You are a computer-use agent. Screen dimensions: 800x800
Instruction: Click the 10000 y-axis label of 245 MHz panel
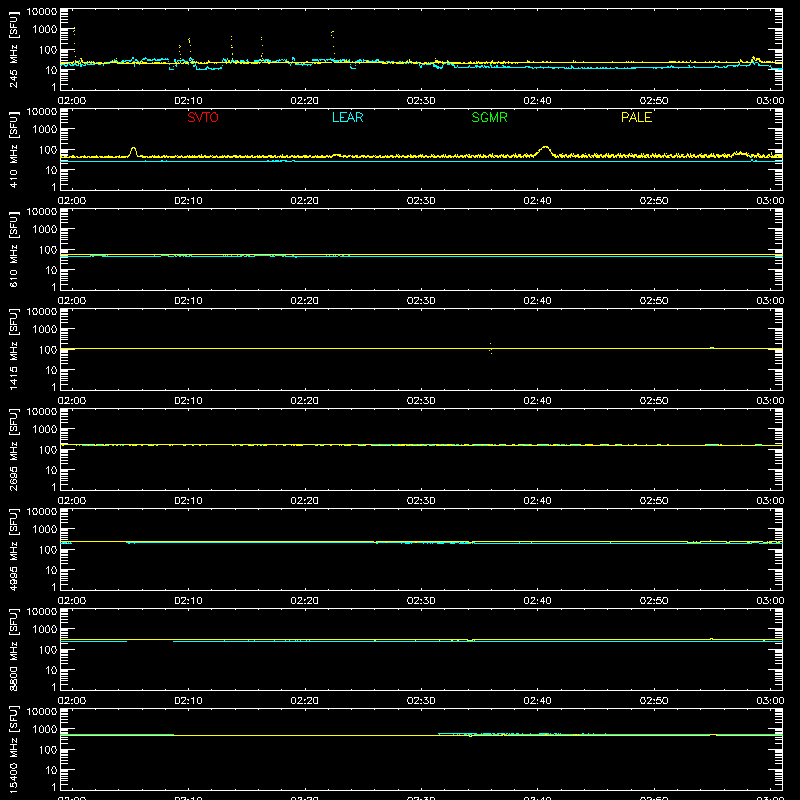(42, 12)
